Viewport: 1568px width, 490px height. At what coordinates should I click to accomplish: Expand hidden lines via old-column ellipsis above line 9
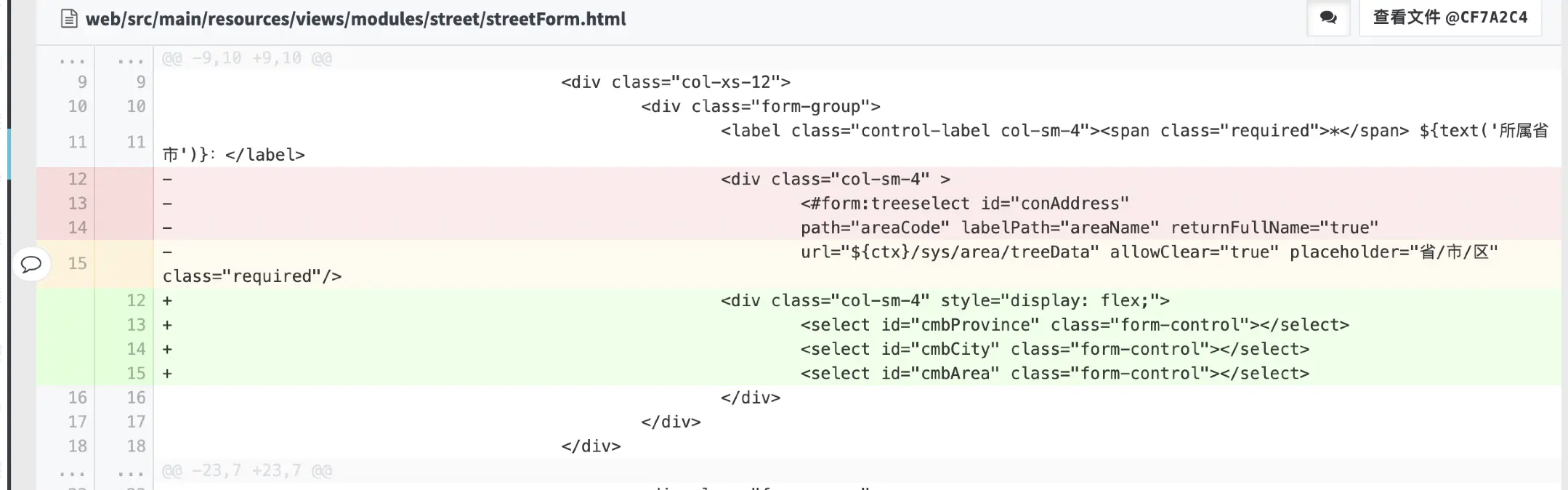click(x=72, y=59)
